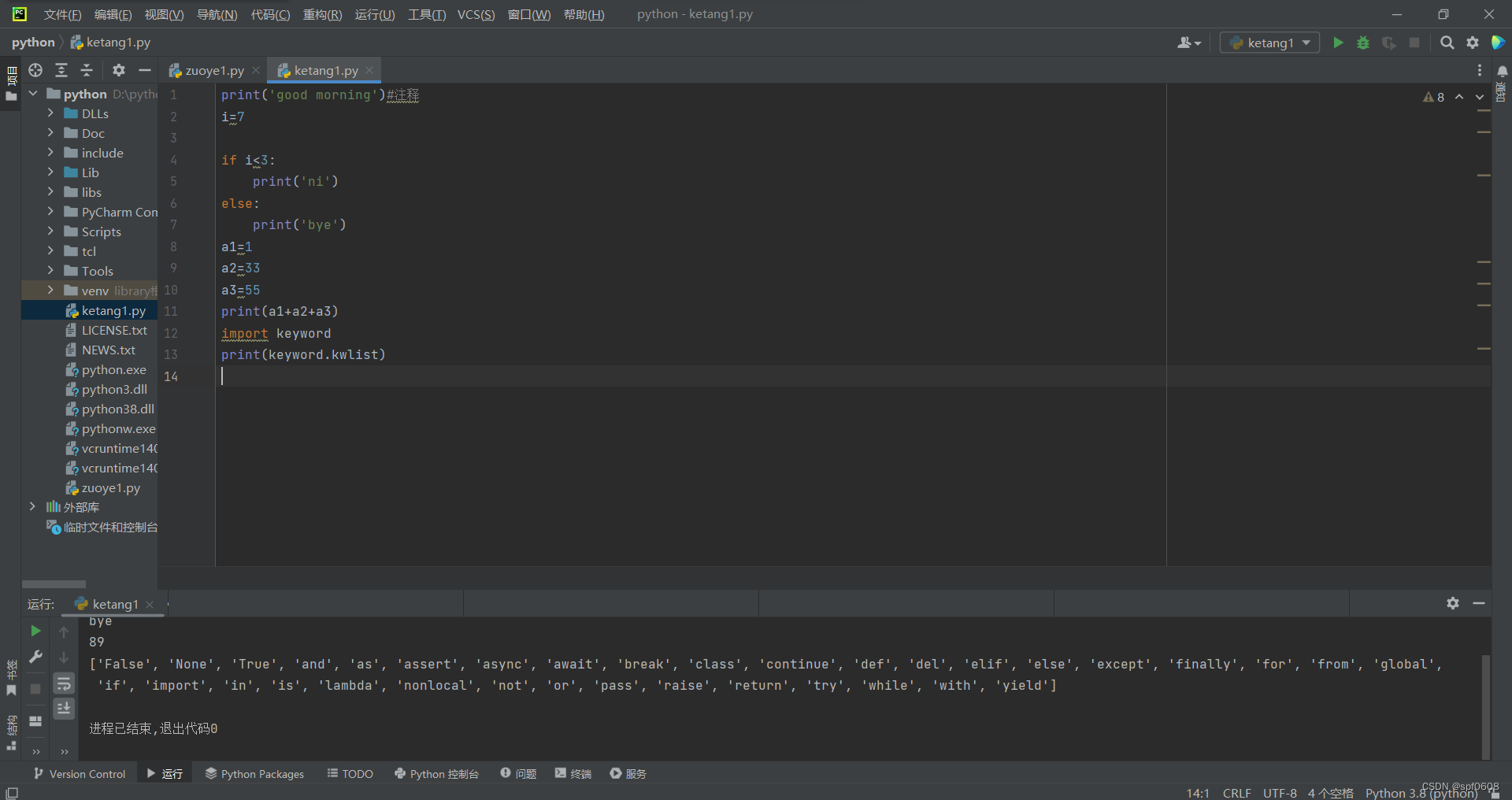Click CRLF line separator in status bar
Image resolution: width=1512 pixels, height=800 pixels.
[x=1236, y=793]
